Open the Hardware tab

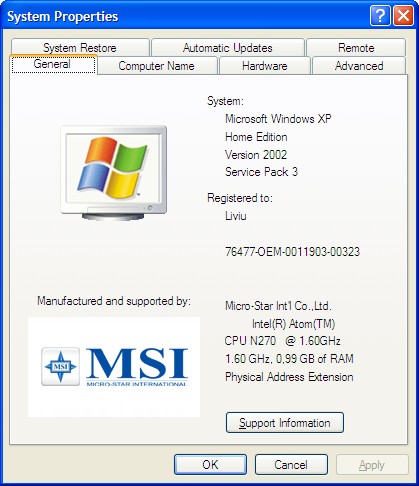(265, 66)
